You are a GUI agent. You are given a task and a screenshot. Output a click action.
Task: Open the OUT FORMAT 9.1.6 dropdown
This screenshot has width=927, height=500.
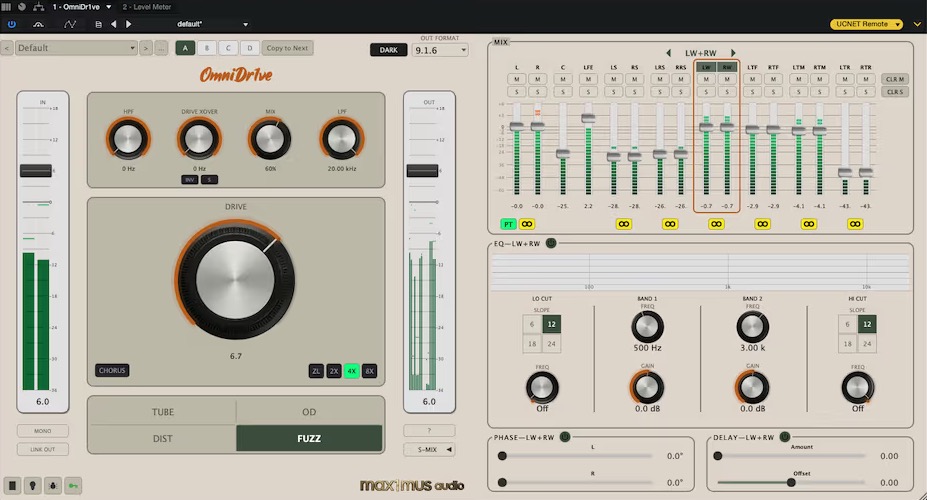[x=440, y=50]
